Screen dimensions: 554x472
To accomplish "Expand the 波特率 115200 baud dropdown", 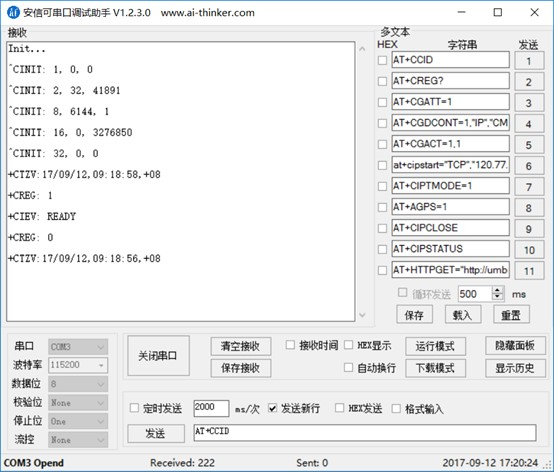I will tap(78, 365).
